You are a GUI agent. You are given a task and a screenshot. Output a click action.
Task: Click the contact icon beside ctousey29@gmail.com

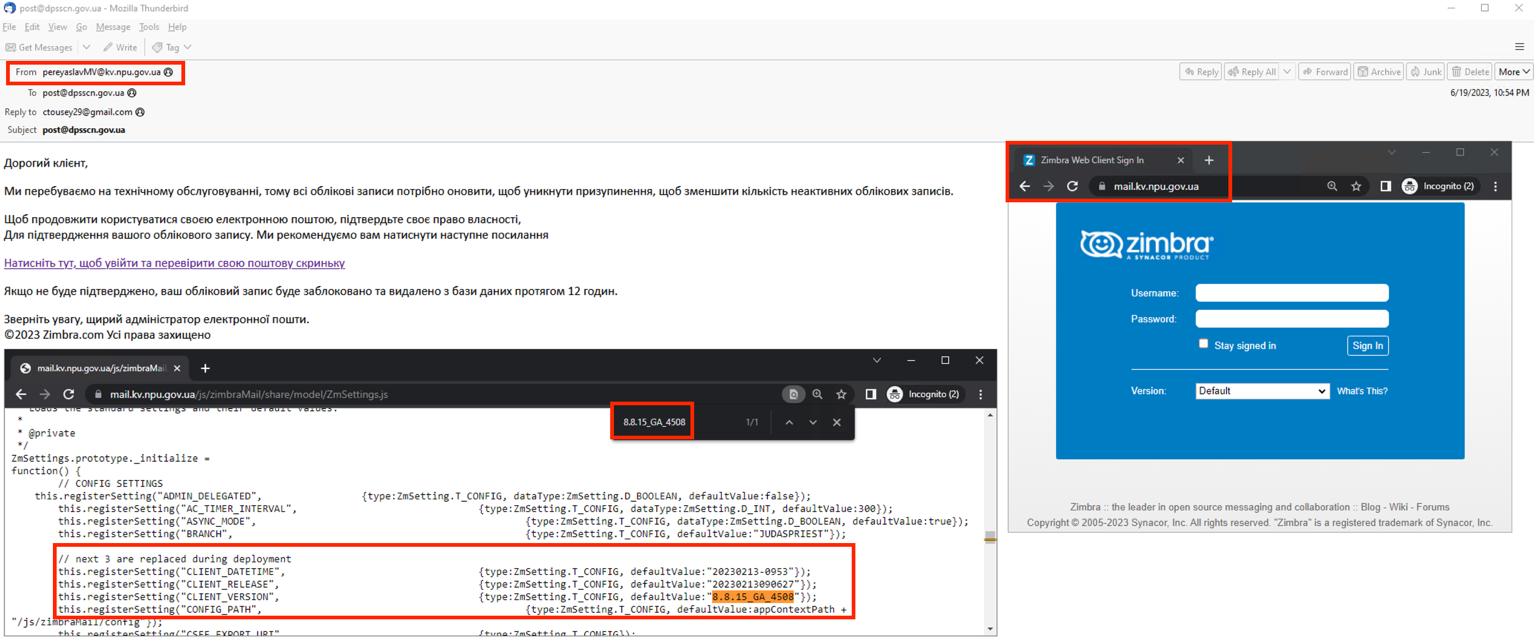coord(140,112)
